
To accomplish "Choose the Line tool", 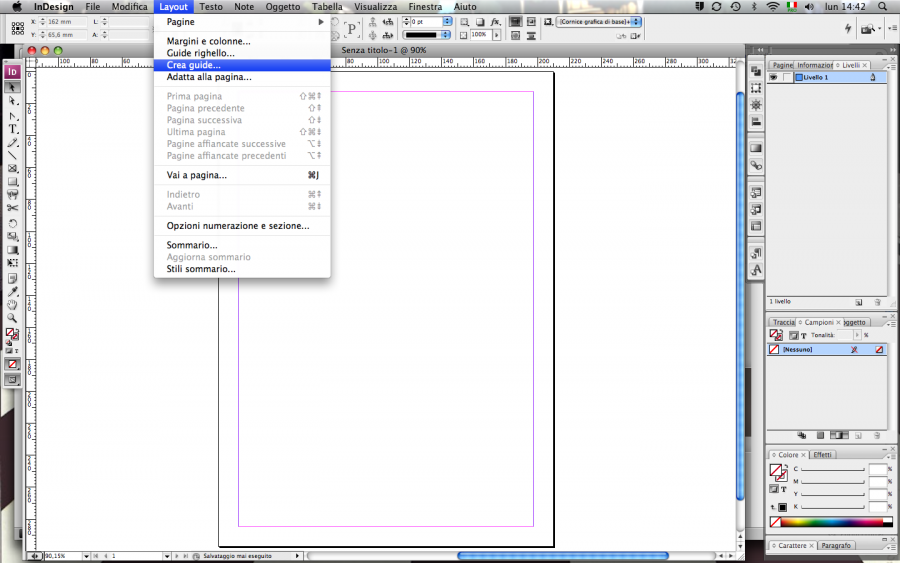I will click(x=13, y=156).
